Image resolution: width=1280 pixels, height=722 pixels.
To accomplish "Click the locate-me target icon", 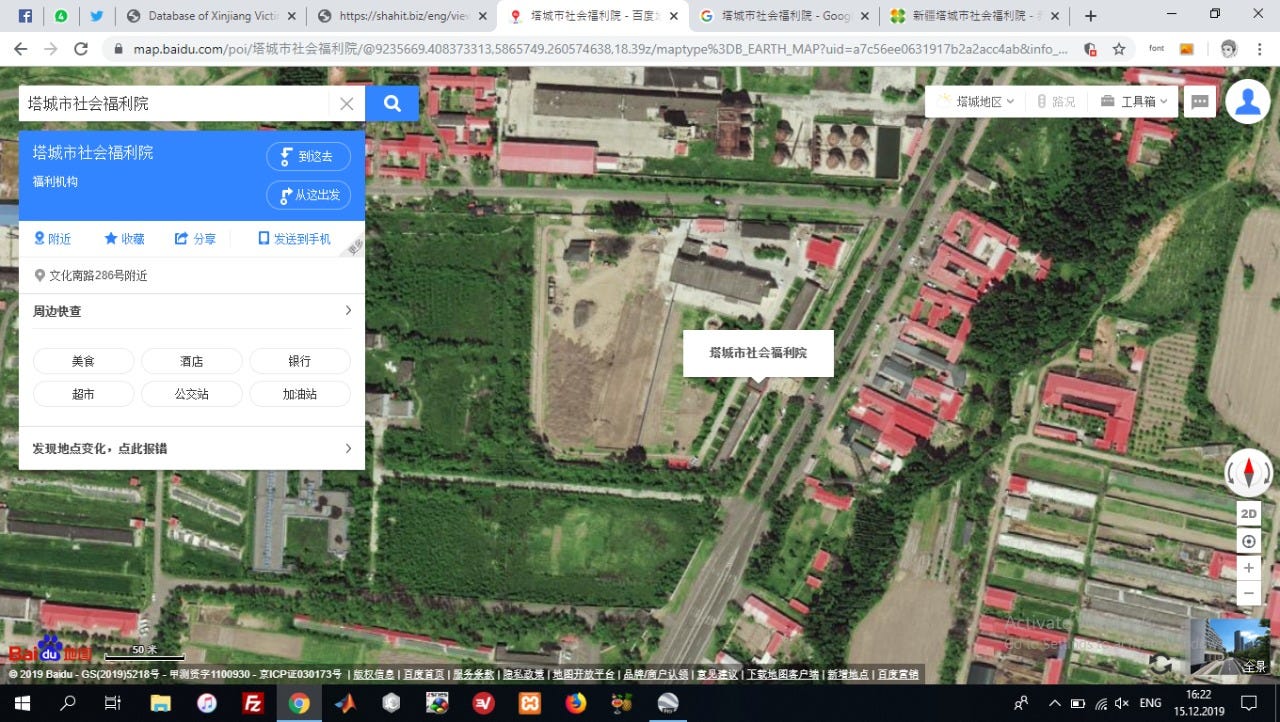I will coord(1249,542).
